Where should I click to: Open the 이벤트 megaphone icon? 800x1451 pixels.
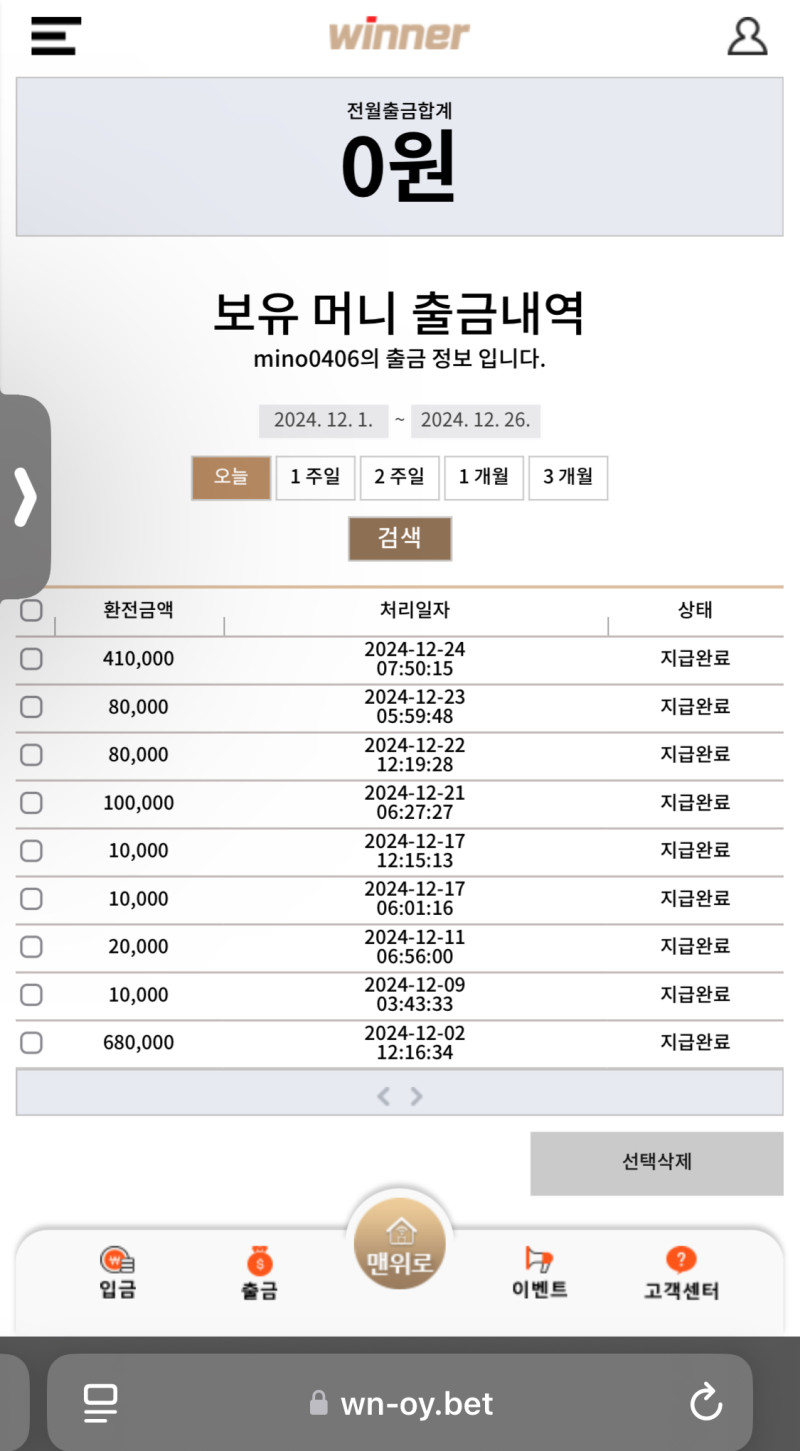coord(539,1260)
